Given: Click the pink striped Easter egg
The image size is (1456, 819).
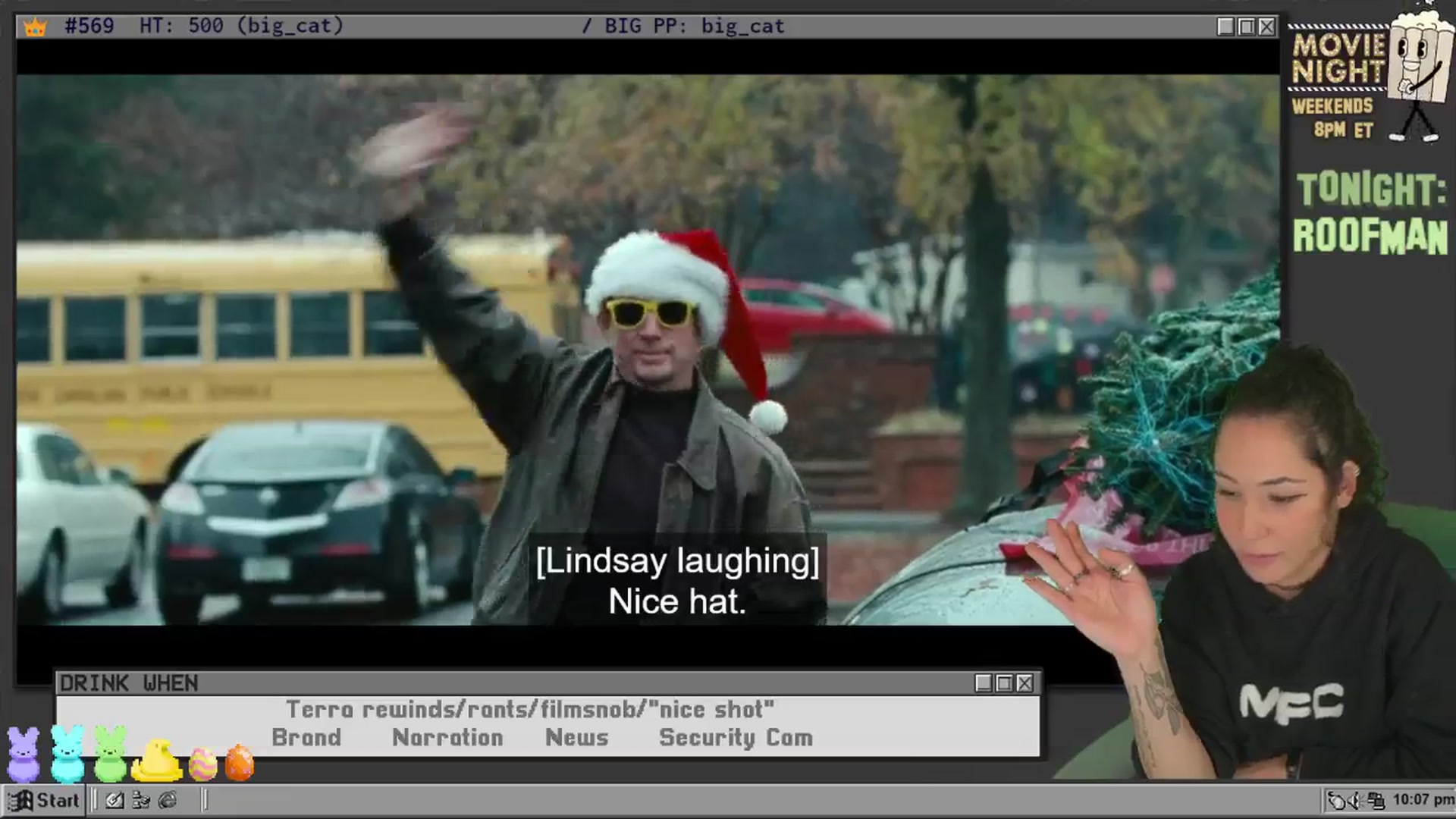Looking at the screenshot, I should coord(202,764).
